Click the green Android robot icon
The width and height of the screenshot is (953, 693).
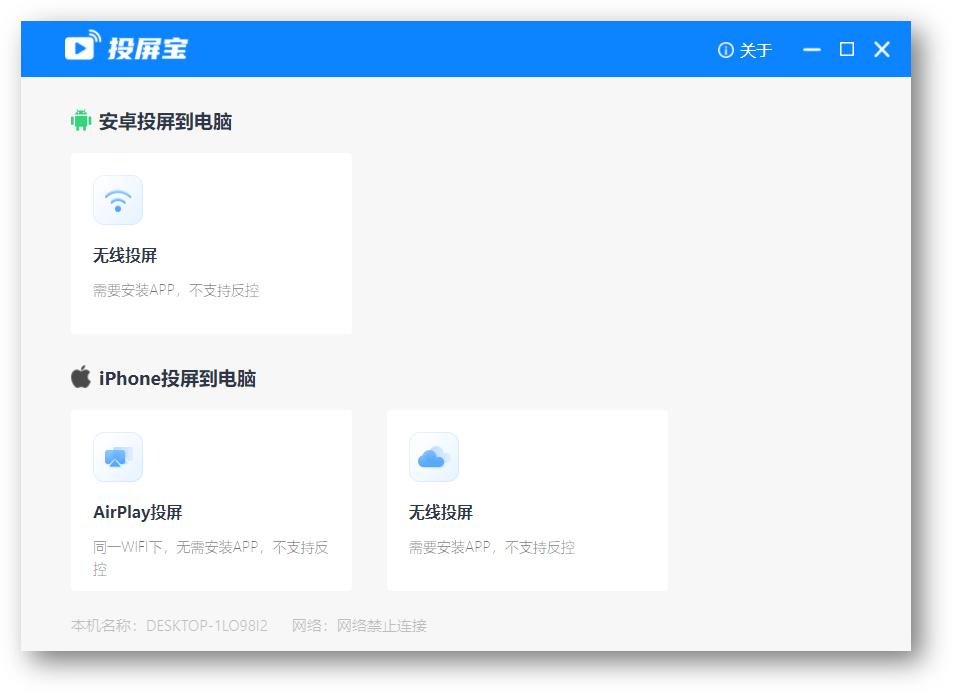[81, 121]
